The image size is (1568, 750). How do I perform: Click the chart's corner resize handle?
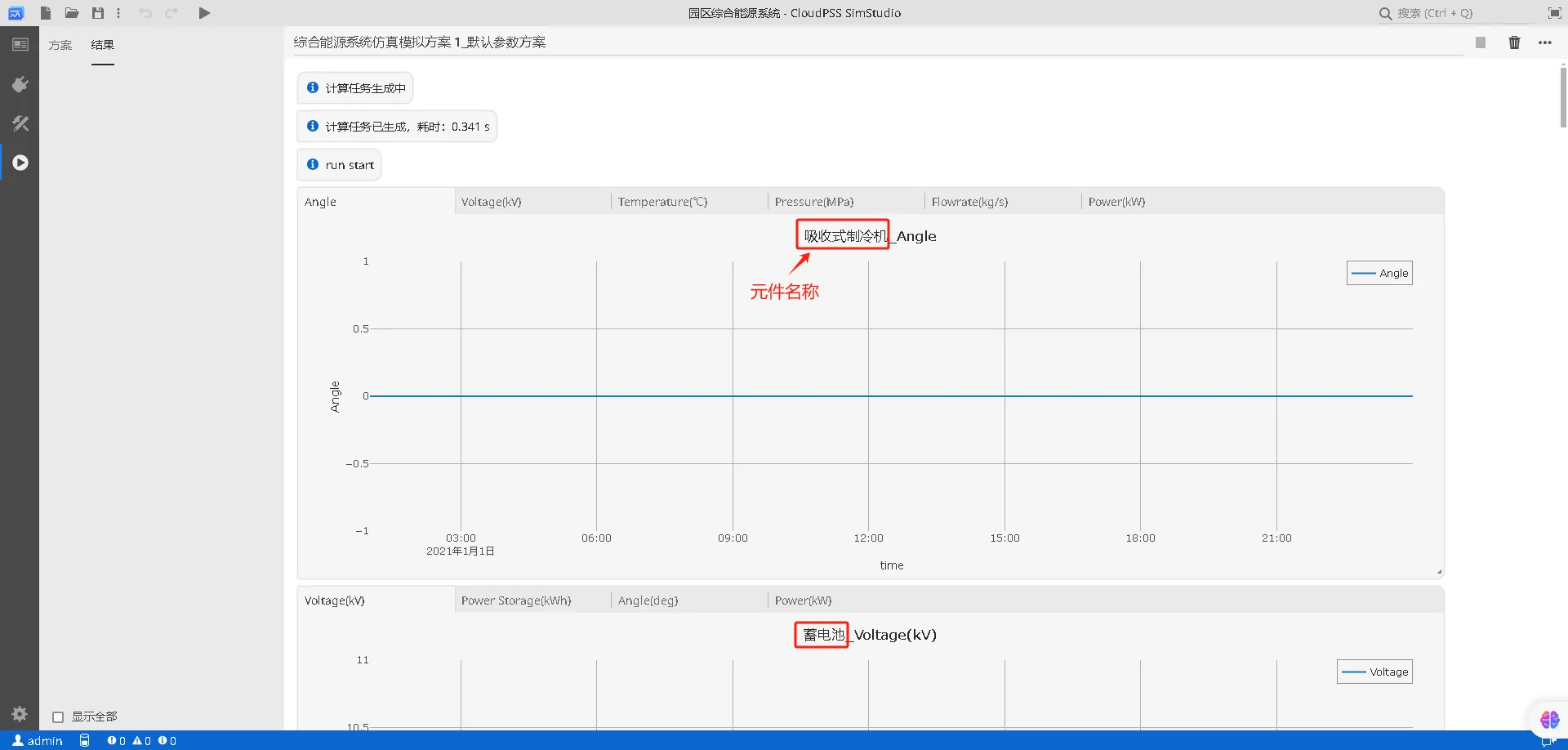point(1439,572)
